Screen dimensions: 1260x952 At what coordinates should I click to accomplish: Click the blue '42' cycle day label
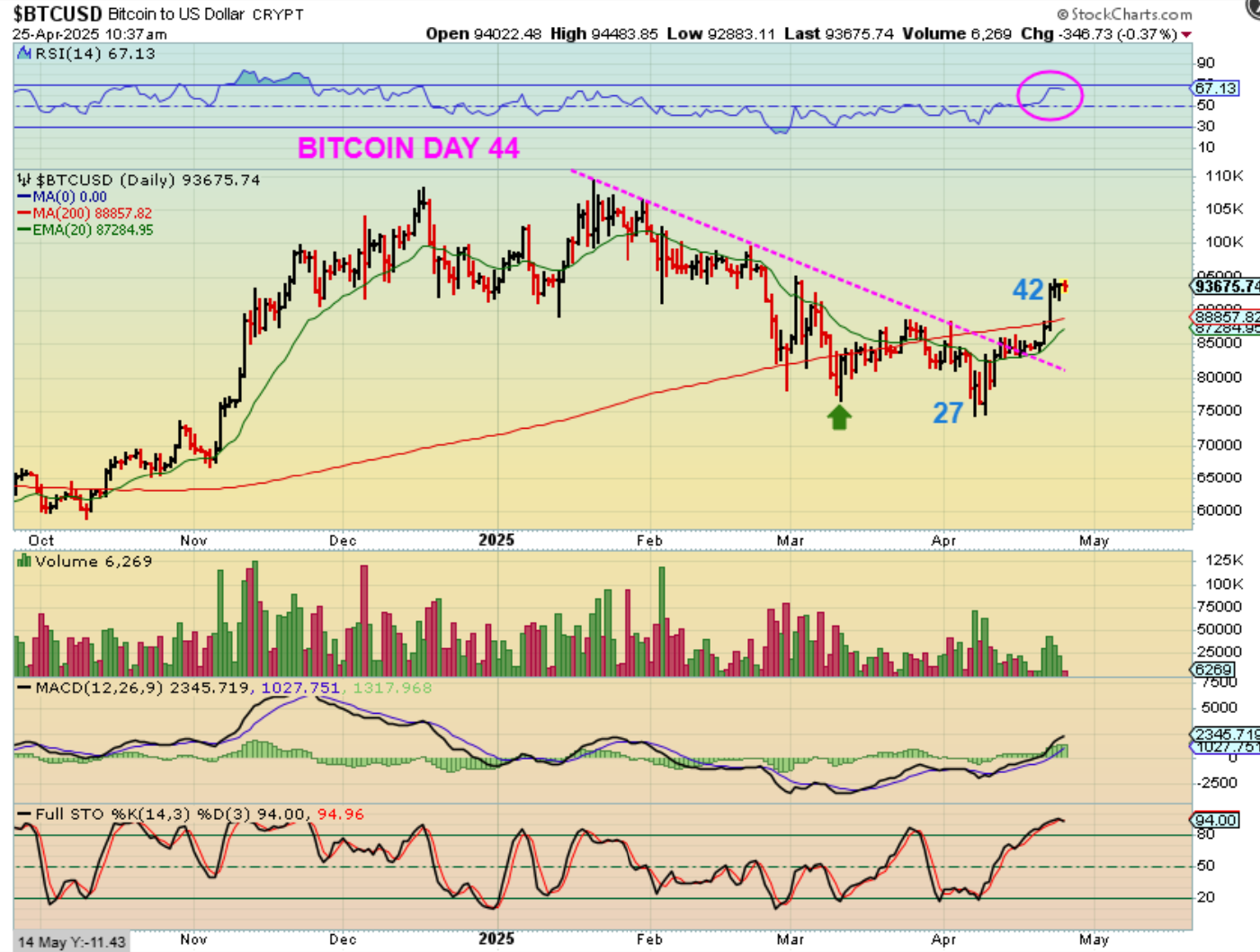click(x=1028, y=289)
